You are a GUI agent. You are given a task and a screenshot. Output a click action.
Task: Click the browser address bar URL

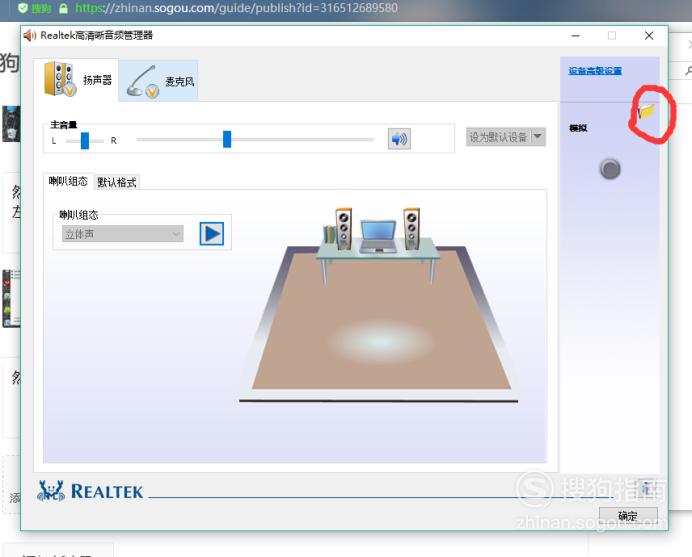pos(237,8)
